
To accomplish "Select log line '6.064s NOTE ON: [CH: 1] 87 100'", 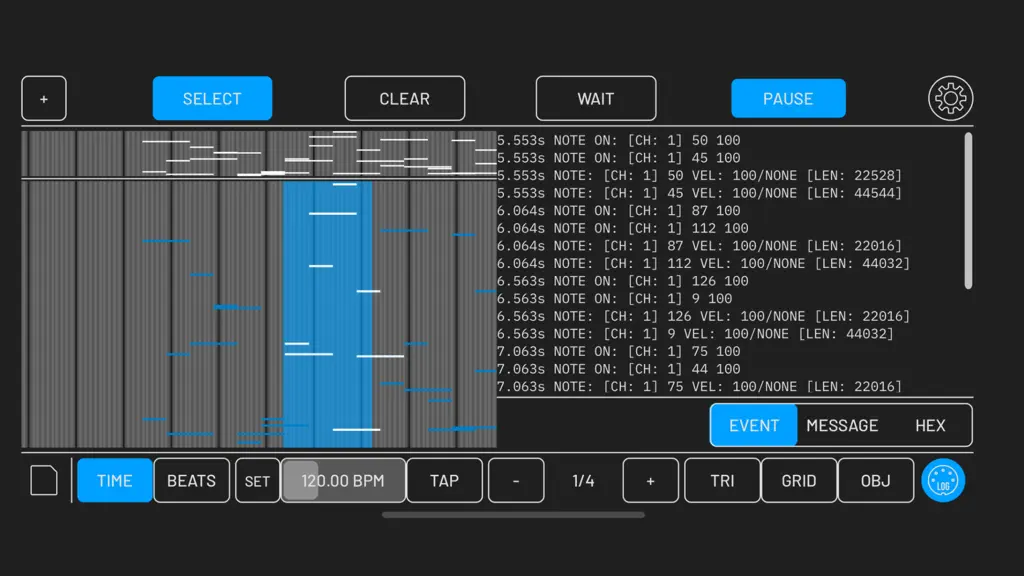I will 618,211.
